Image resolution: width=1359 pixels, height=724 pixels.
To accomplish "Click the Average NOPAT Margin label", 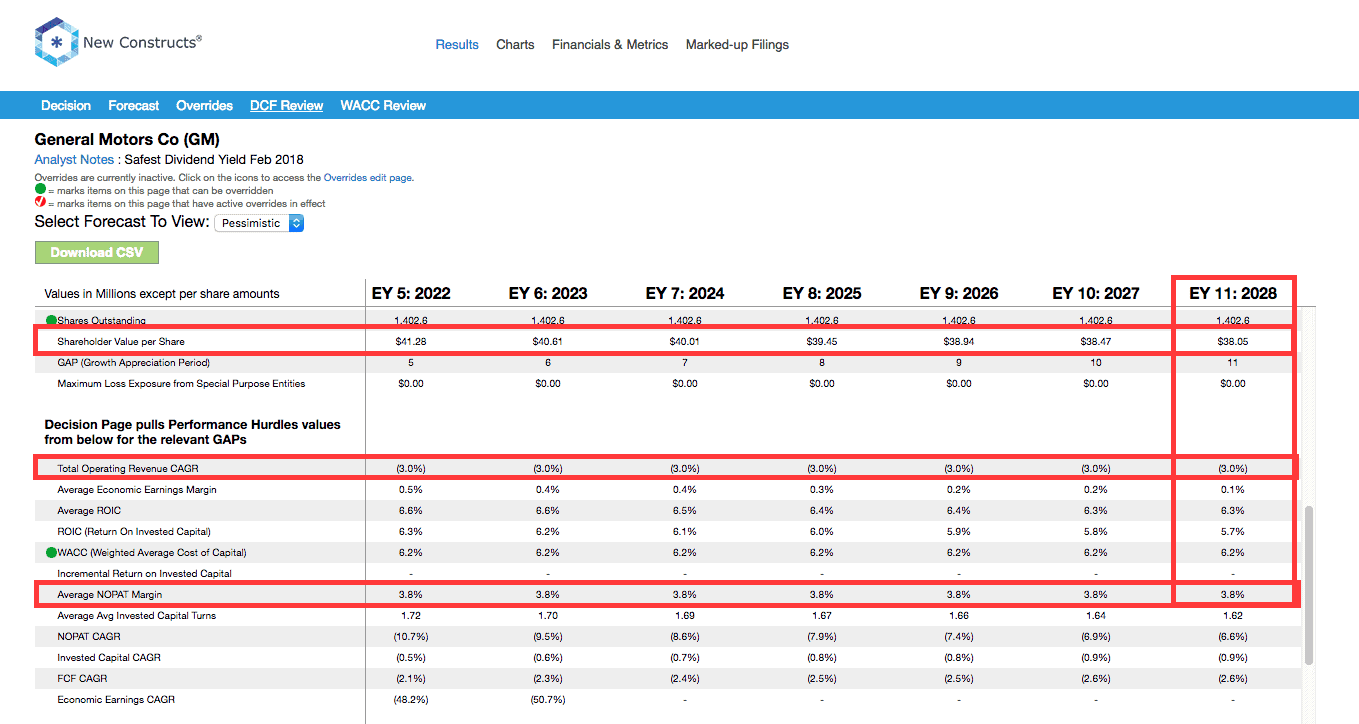I will point(108,595).
